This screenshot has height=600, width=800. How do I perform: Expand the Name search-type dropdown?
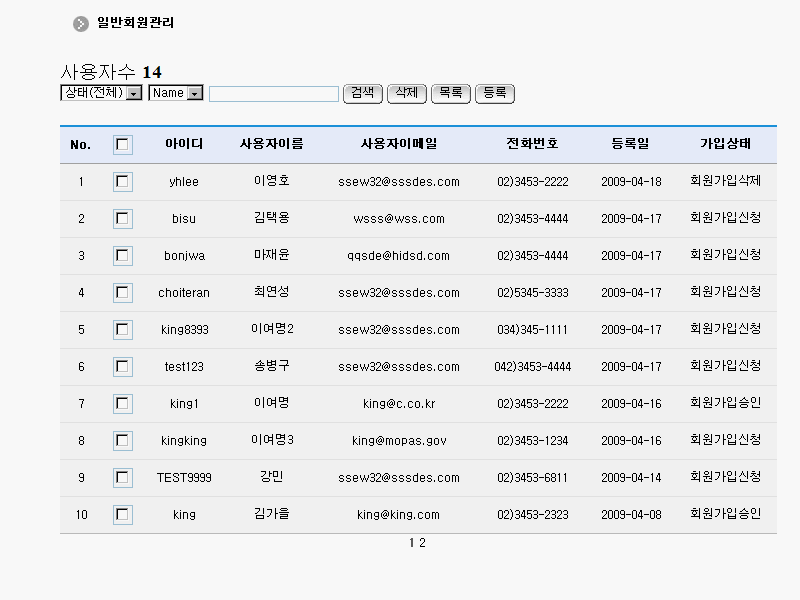coord(176,93)
